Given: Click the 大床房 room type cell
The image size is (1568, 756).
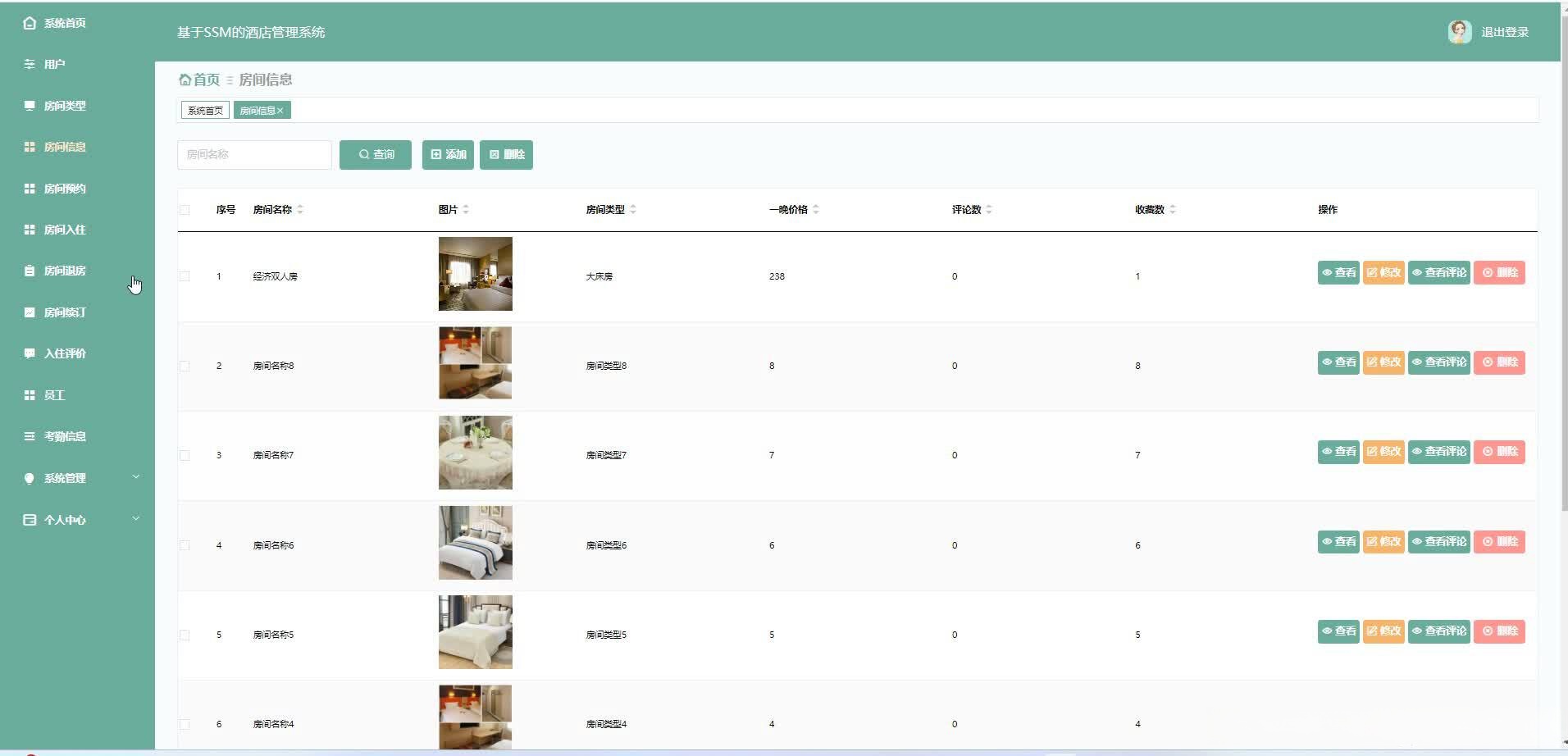Looking at the screenshot, I should tap(599, 276).
